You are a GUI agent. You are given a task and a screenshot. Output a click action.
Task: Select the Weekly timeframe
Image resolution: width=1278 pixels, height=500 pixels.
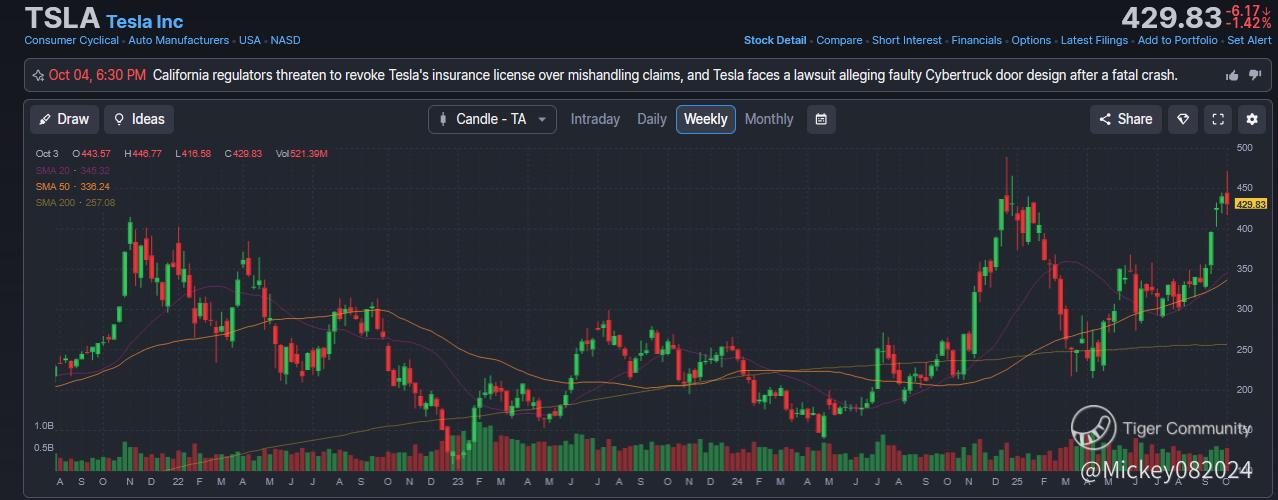click(706, 119)
